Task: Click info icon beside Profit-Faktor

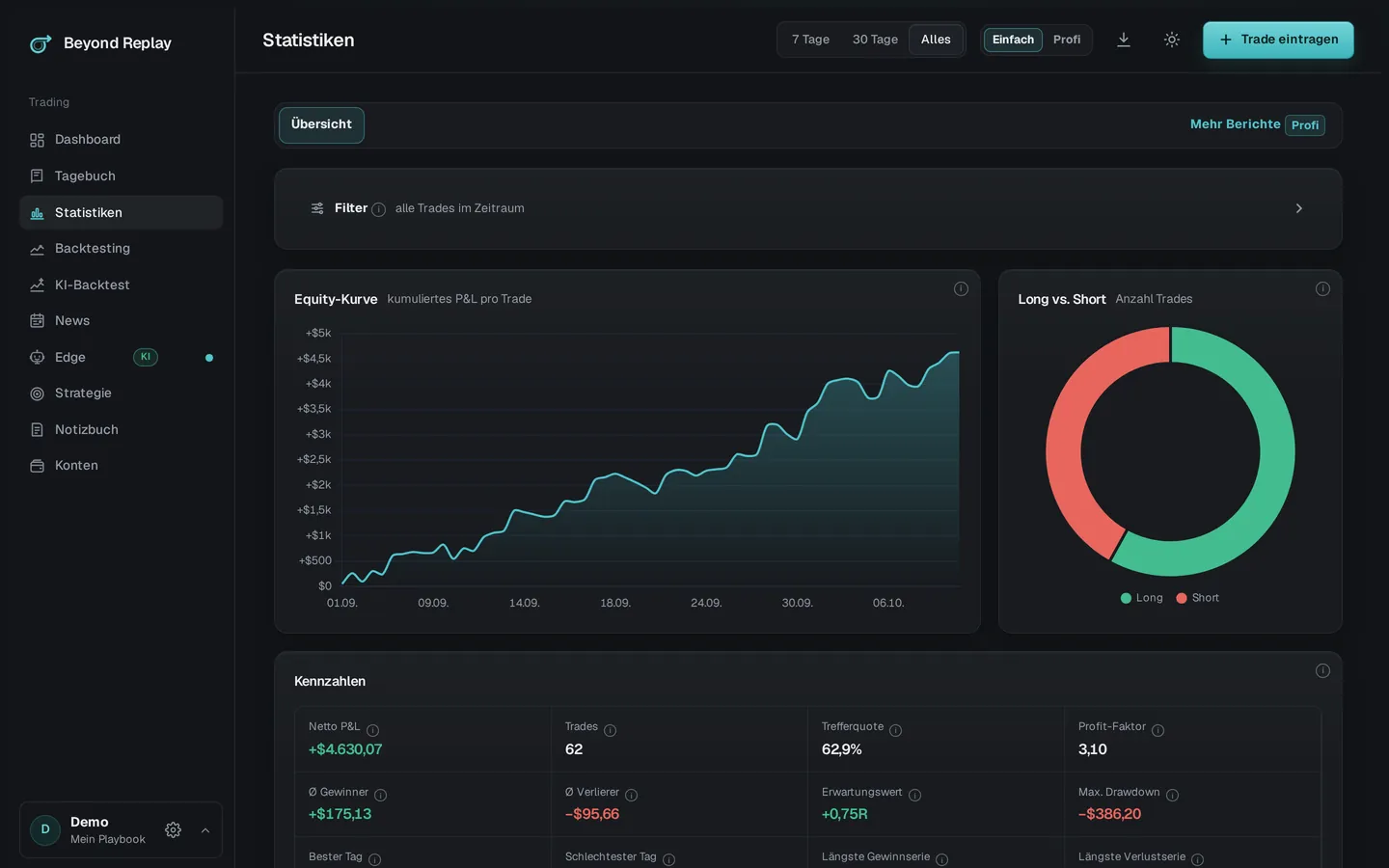Action: [1157, 730]
